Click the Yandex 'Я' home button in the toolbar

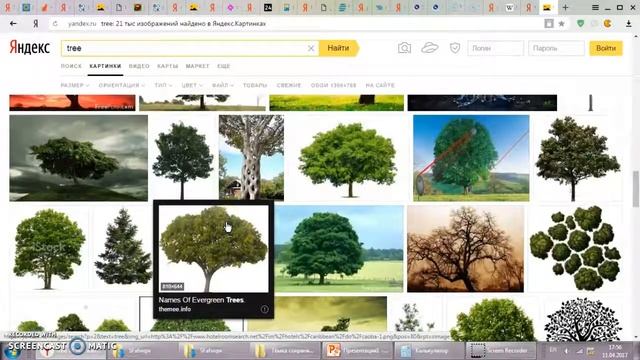(36, 24)
